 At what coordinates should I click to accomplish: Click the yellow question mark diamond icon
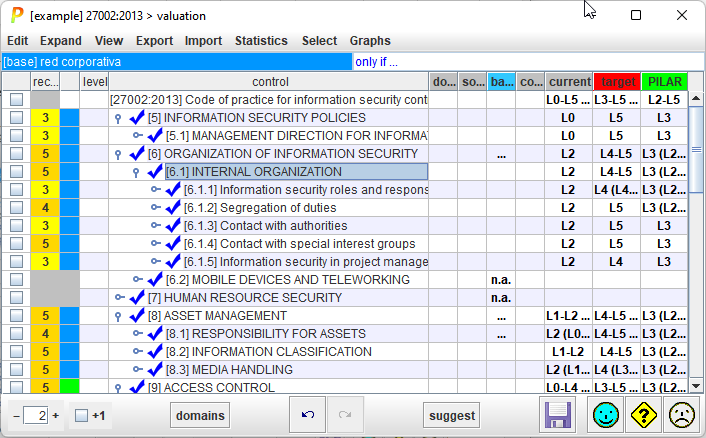coord(644,415)
